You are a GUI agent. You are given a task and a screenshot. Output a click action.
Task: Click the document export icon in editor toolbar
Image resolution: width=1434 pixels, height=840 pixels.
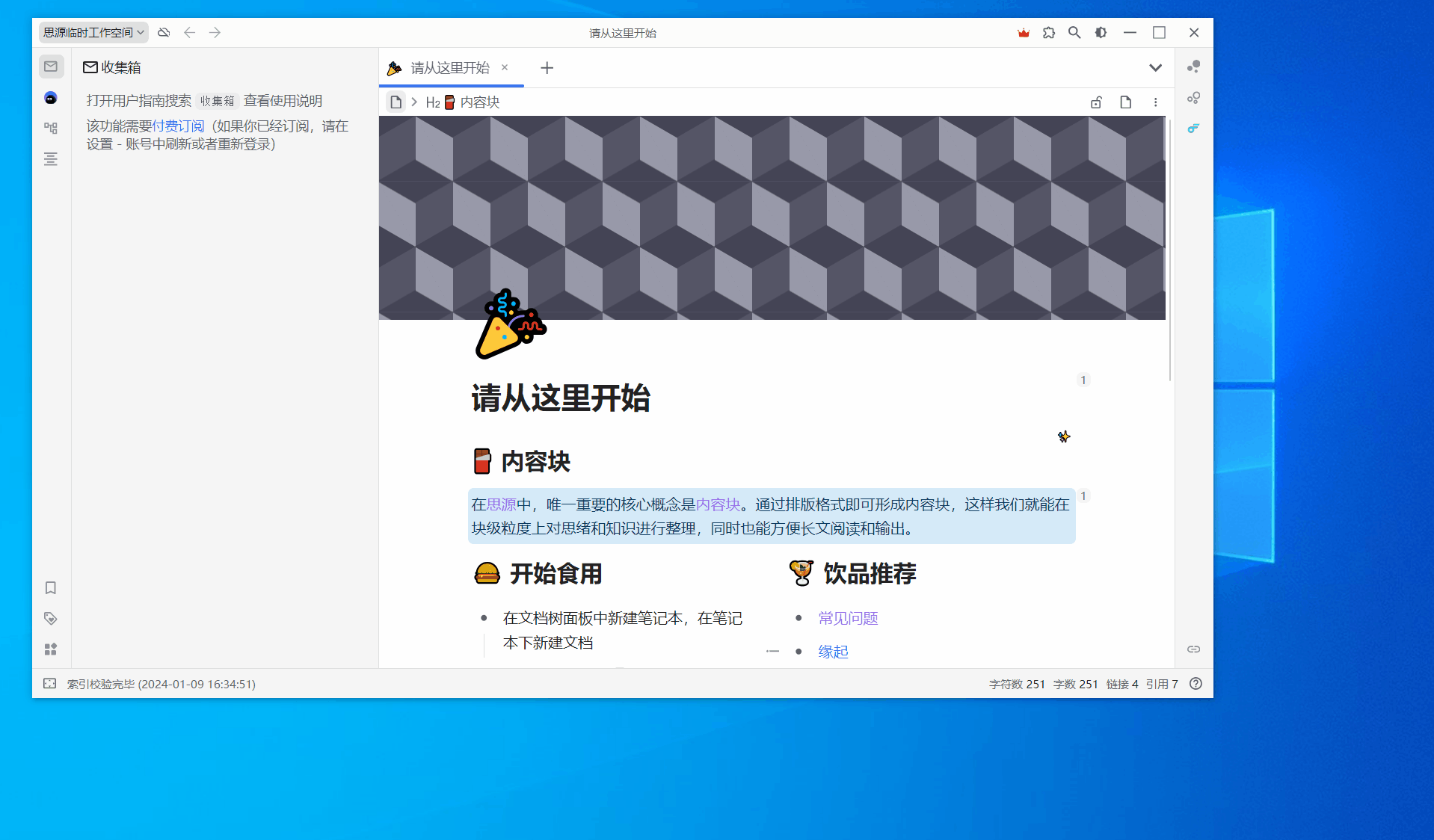[x=1126, y=102]
